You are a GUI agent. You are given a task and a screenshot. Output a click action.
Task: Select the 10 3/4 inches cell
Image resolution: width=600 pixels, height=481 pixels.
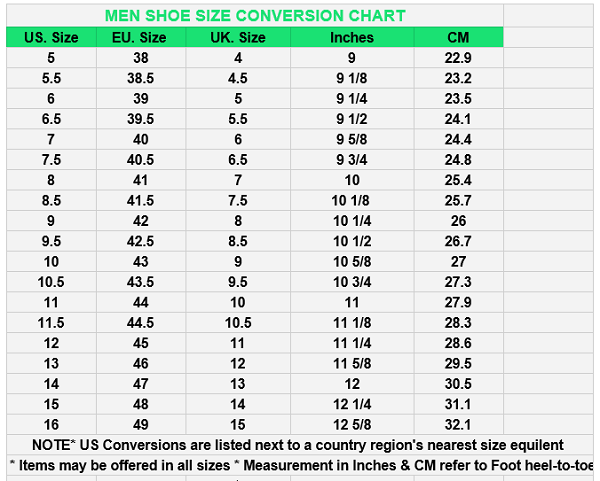click(x=352, y=282)
